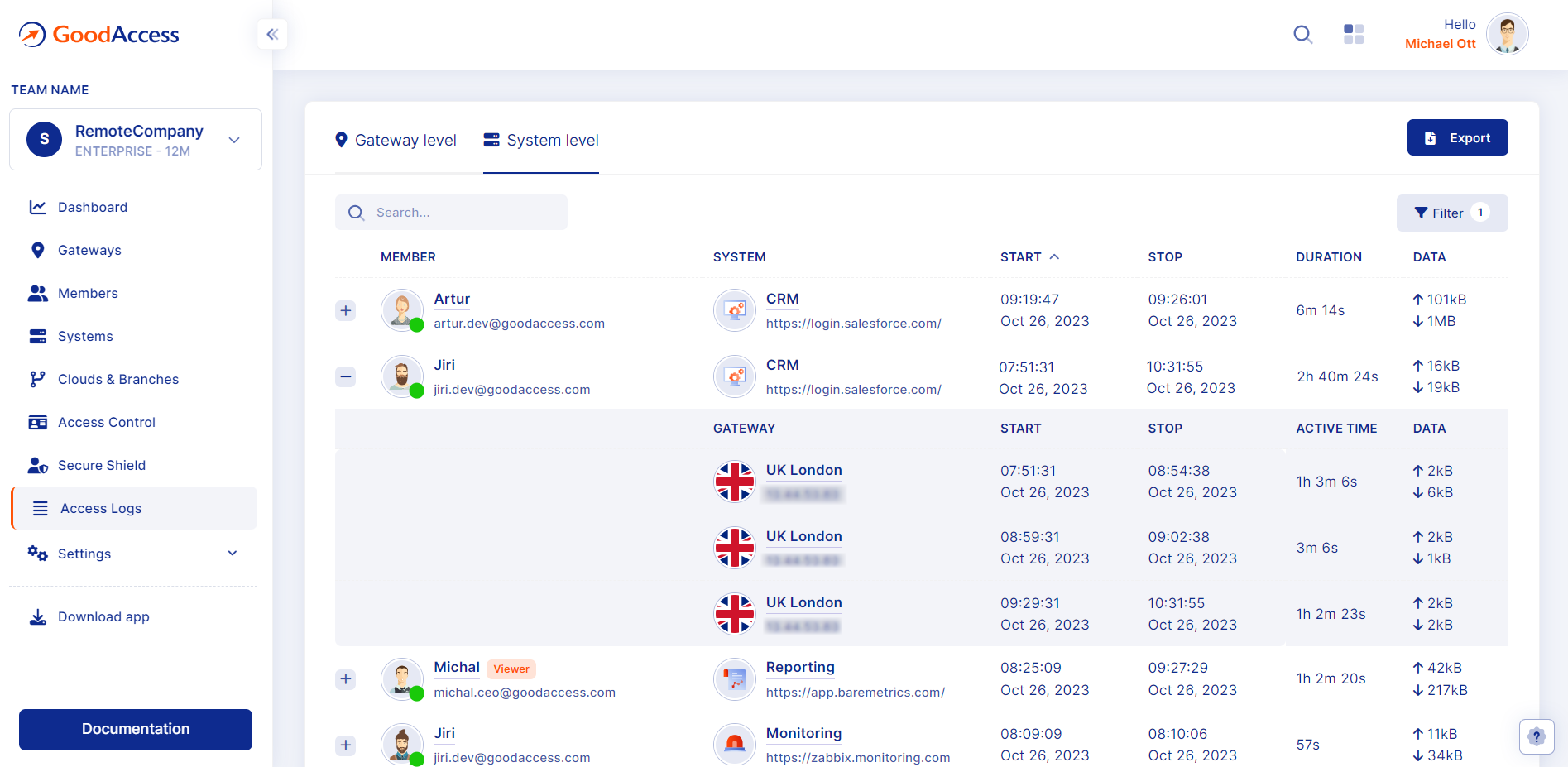1568x767 pixels.
Task: Click the Monitoring system icon
Action: click(x=734, y=744)
